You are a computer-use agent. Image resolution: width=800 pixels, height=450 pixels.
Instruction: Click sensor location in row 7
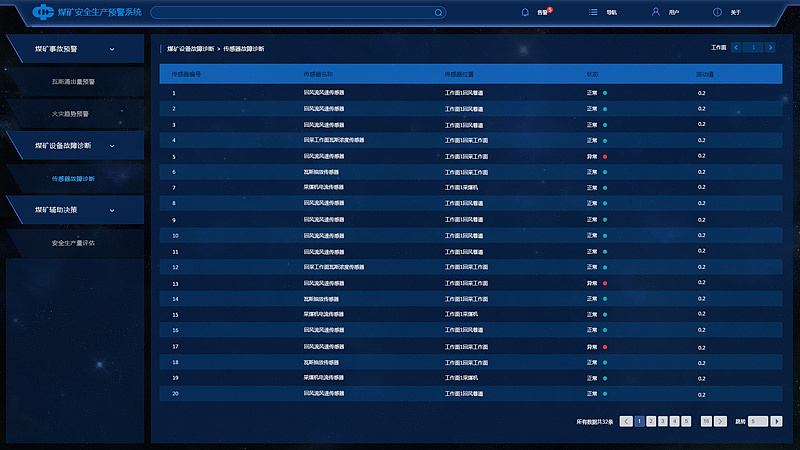462,188
